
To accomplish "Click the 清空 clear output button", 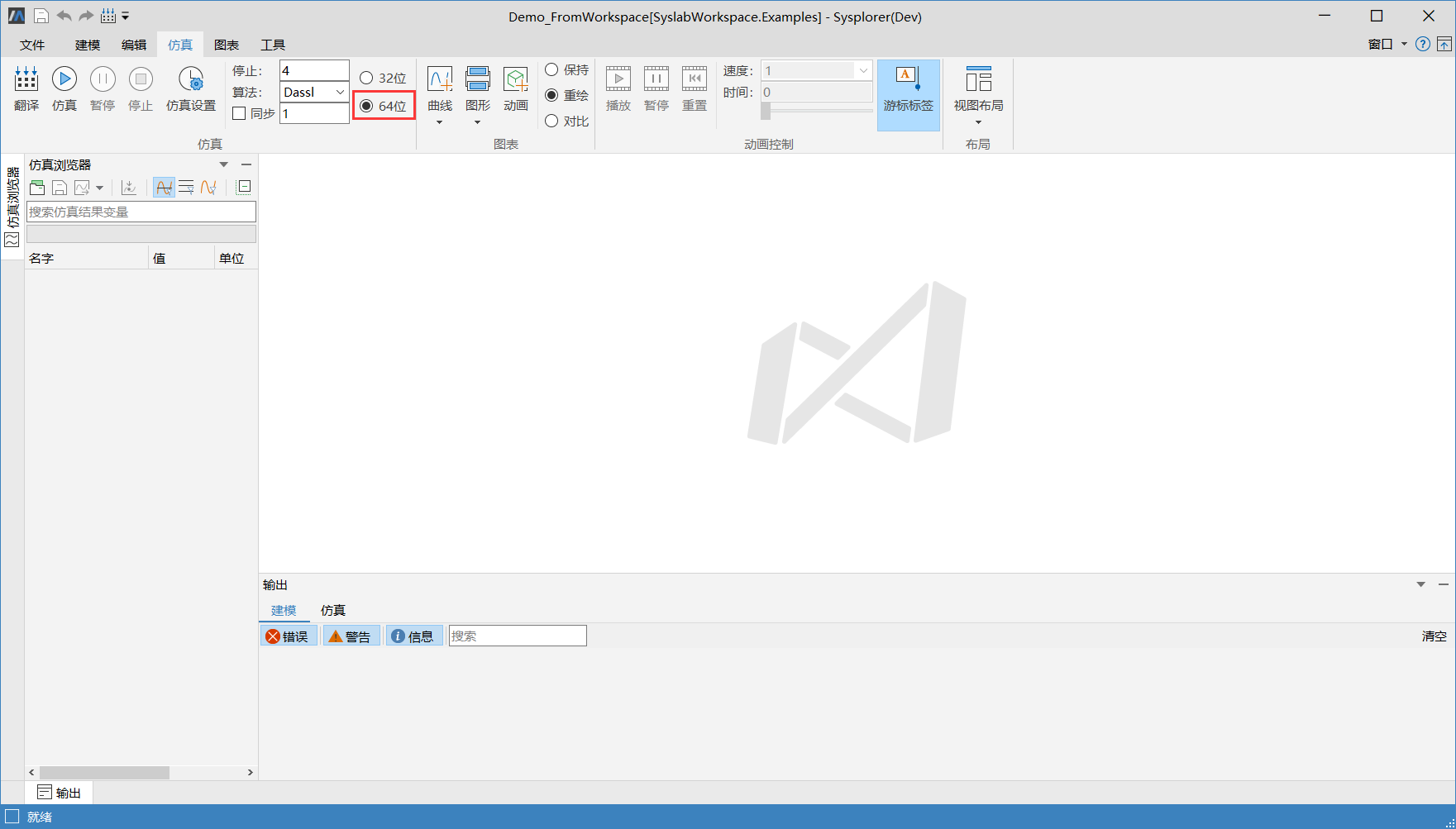I will point(1434,636).
